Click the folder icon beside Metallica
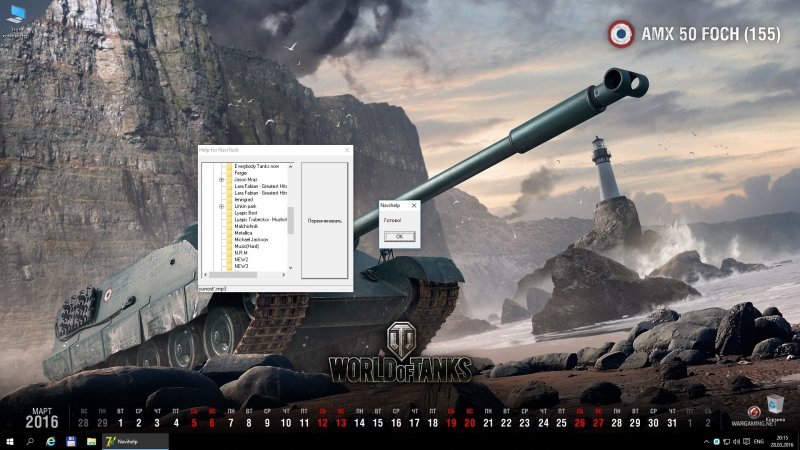 229,233
